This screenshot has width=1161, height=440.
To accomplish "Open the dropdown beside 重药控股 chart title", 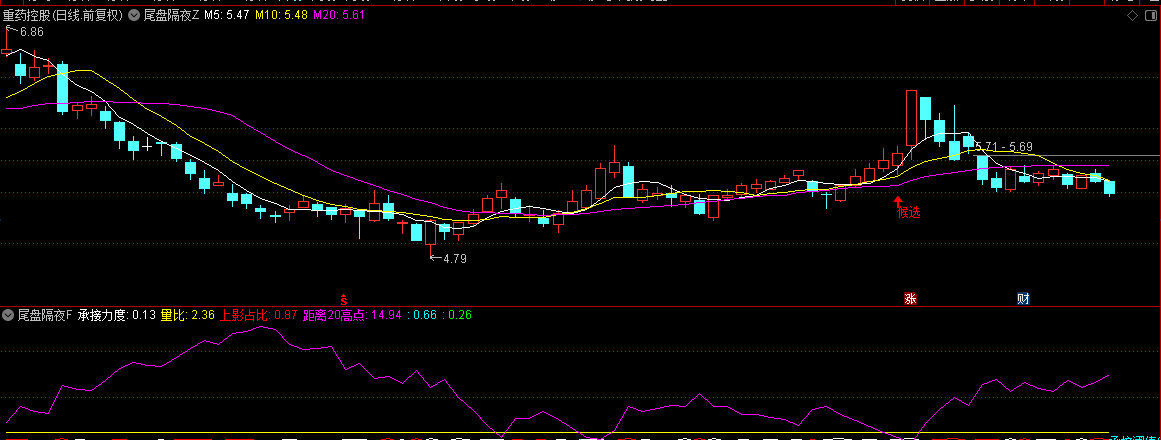I will tap(133, 14).
